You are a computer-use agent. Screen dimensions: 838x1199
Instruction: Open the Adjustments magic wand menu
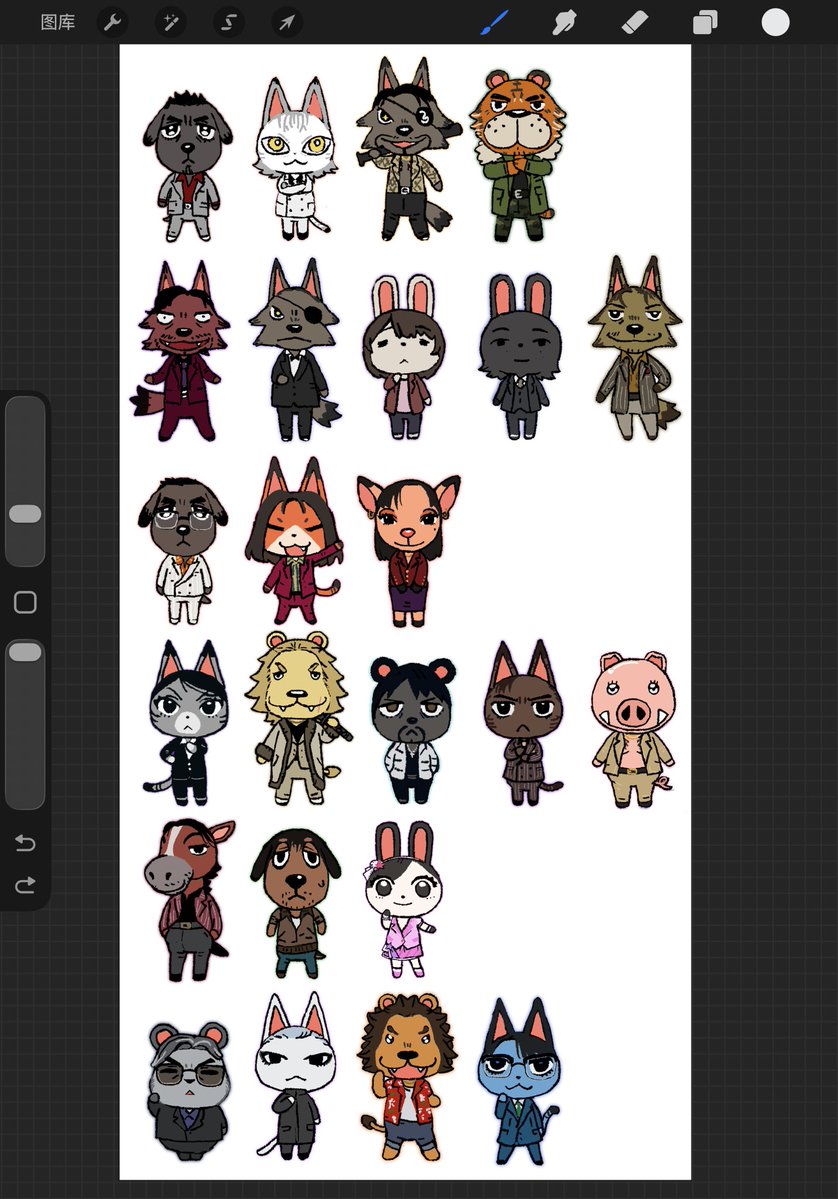pyautogui.click(x=171, y=22)
